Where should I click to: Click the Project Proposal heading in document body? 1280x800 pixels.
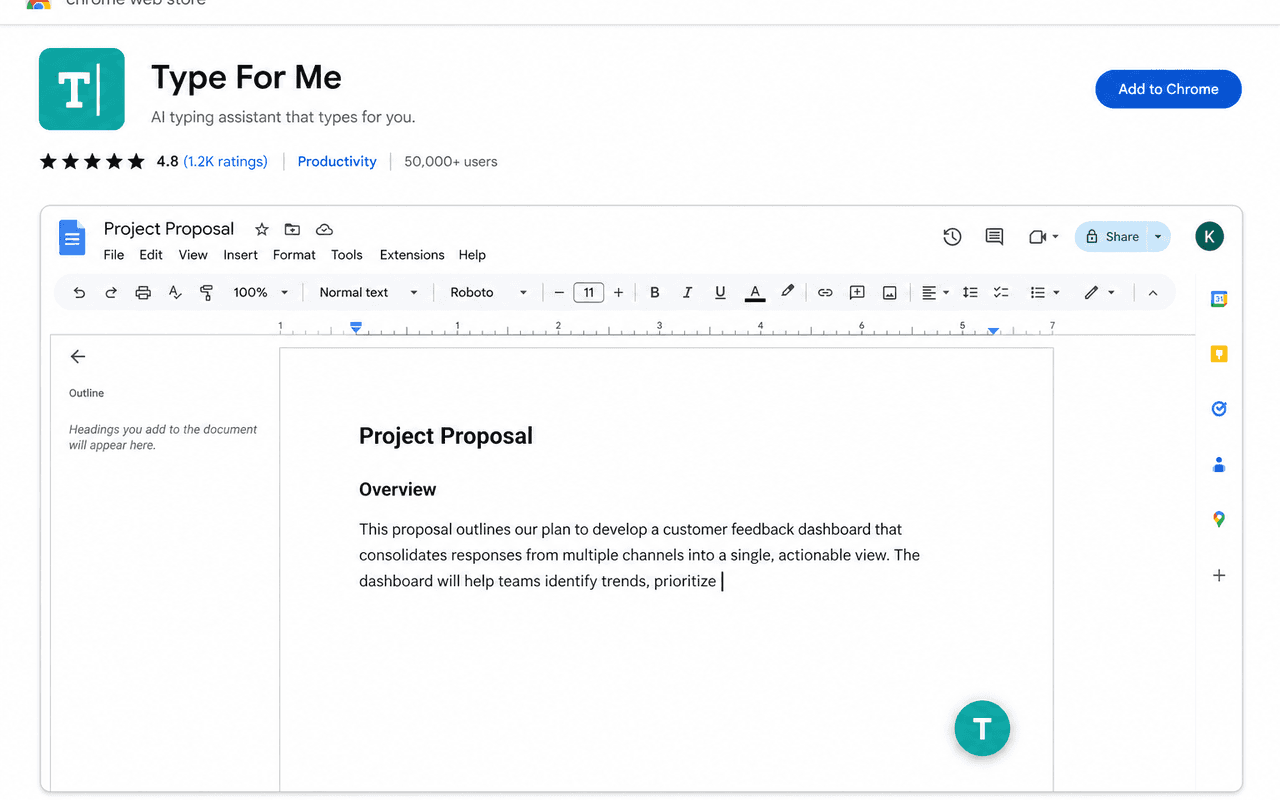[x=446, y=436]
